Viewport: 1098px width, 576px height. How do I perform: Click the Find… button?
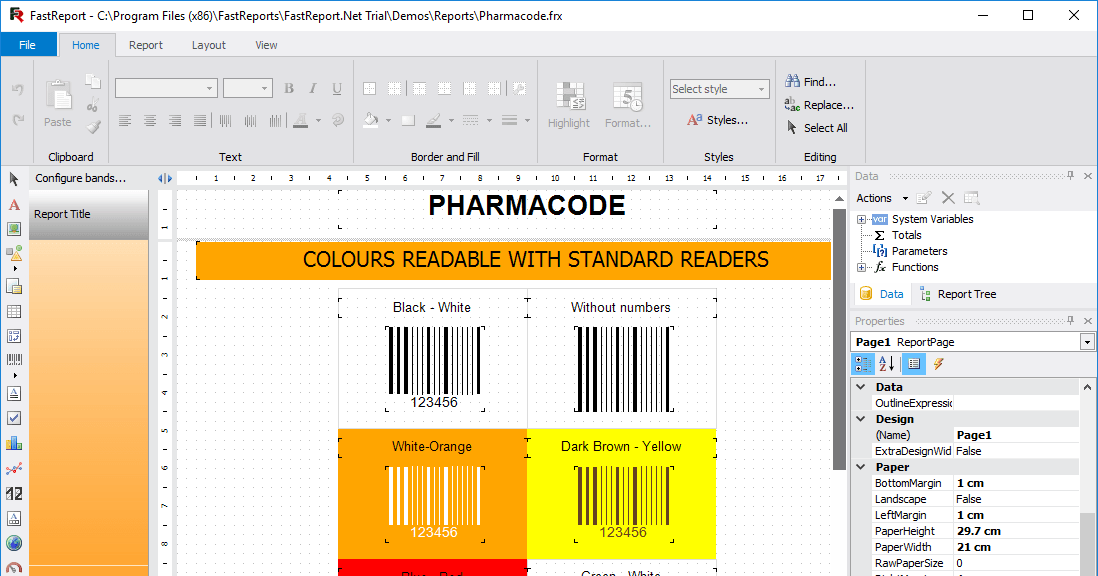point(811,82)
